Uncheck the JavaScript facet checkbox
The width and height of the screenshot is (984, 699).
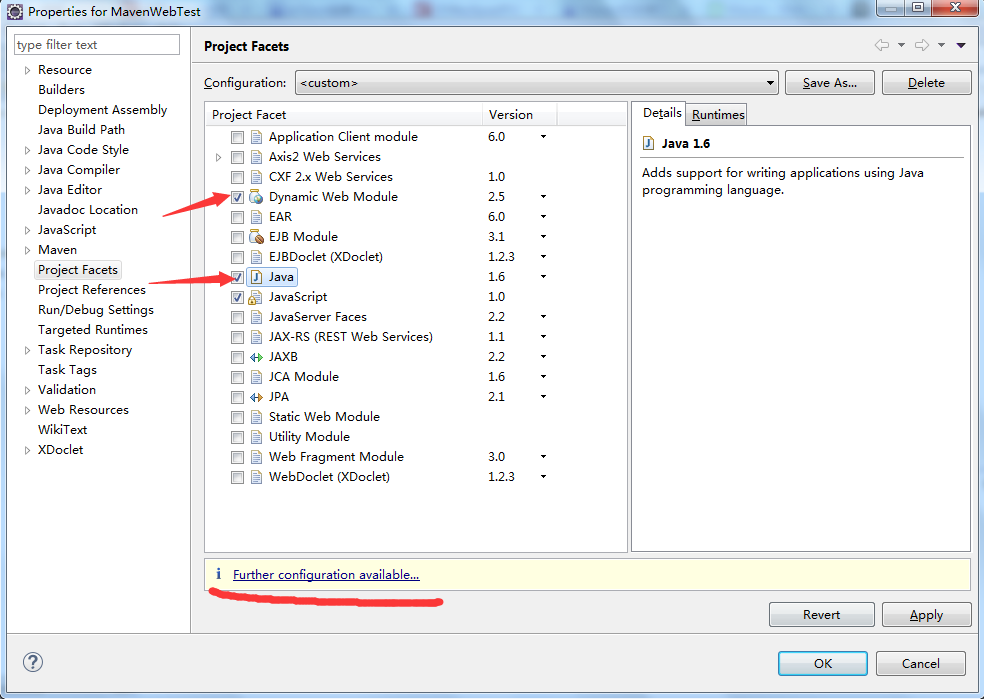point(237,297)
